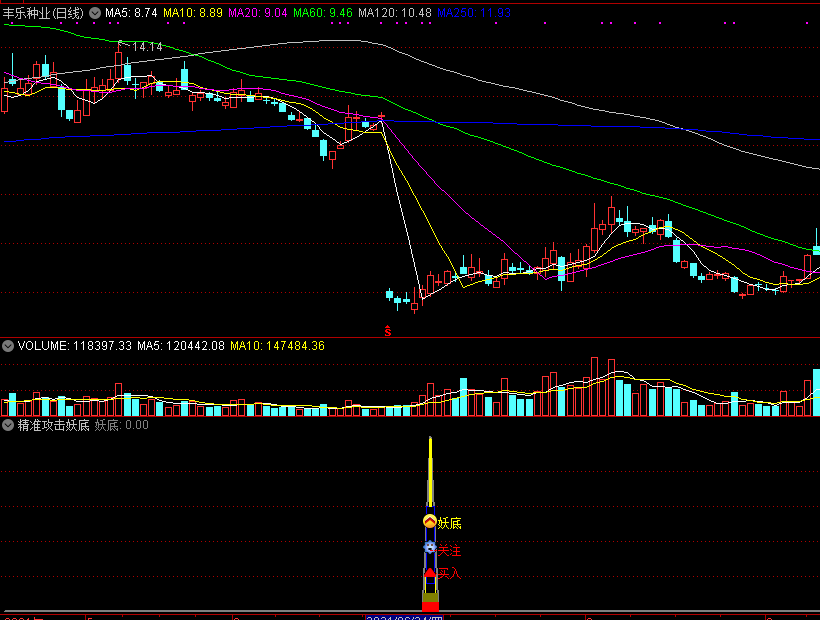
Task: Click the volume MA5: 120442.08 readout
Action: [181, 346]
